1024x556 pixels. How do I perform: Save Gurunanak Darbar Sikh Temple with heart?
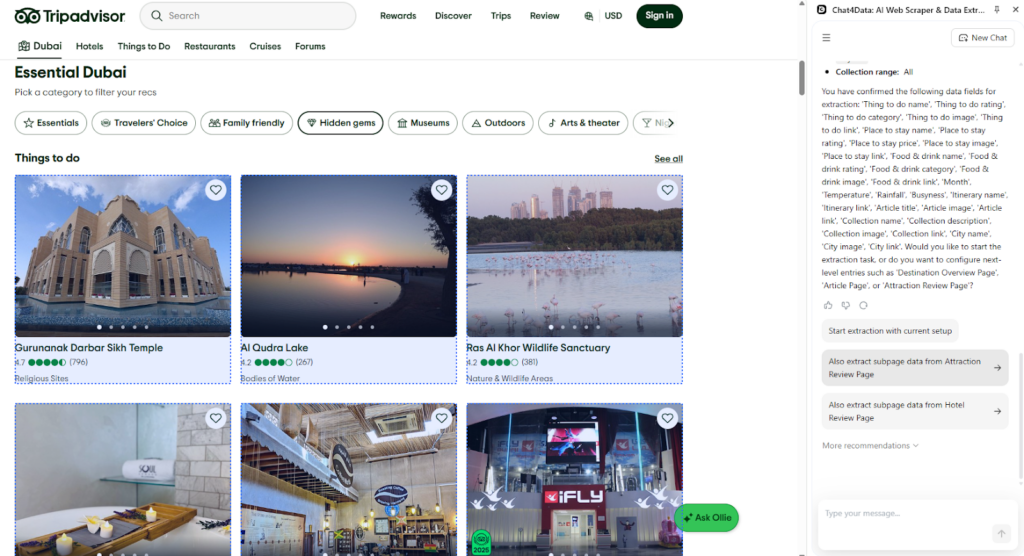point(215,190)
